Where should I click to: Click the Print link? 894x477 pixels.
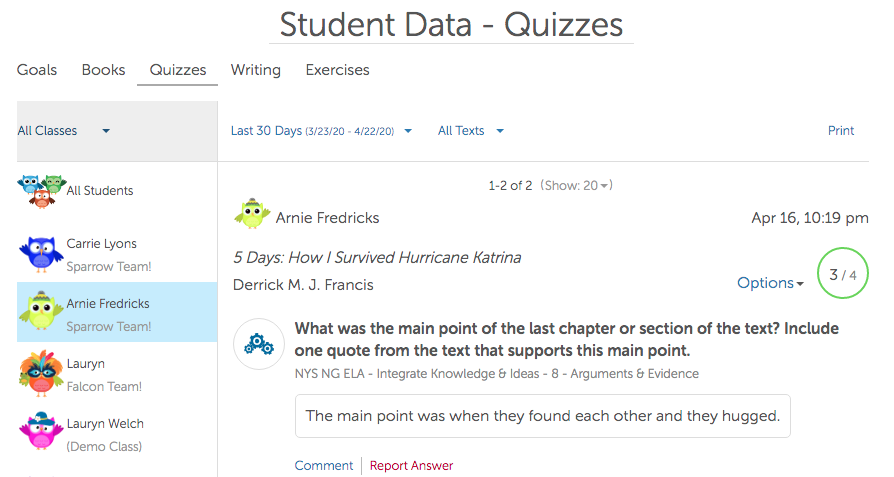click(x=841, y=131)
